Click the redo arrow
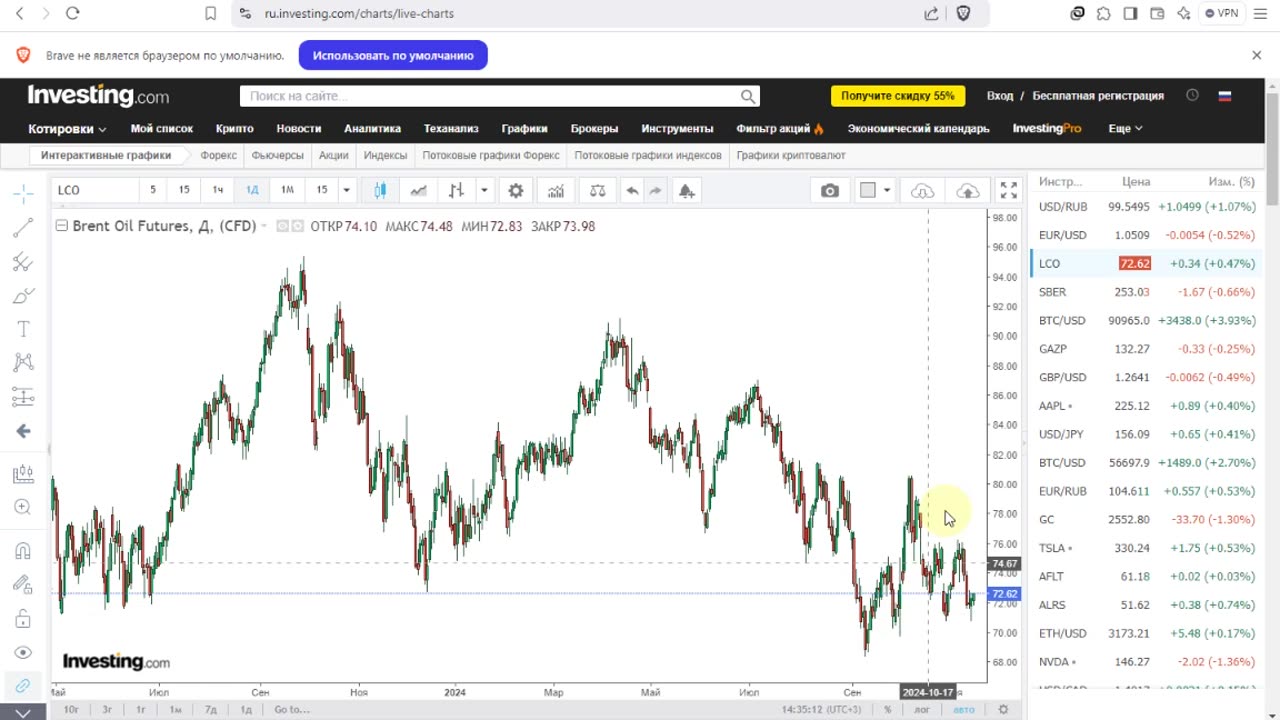Viewport: 1280px width, 720px height. (656, 190)
